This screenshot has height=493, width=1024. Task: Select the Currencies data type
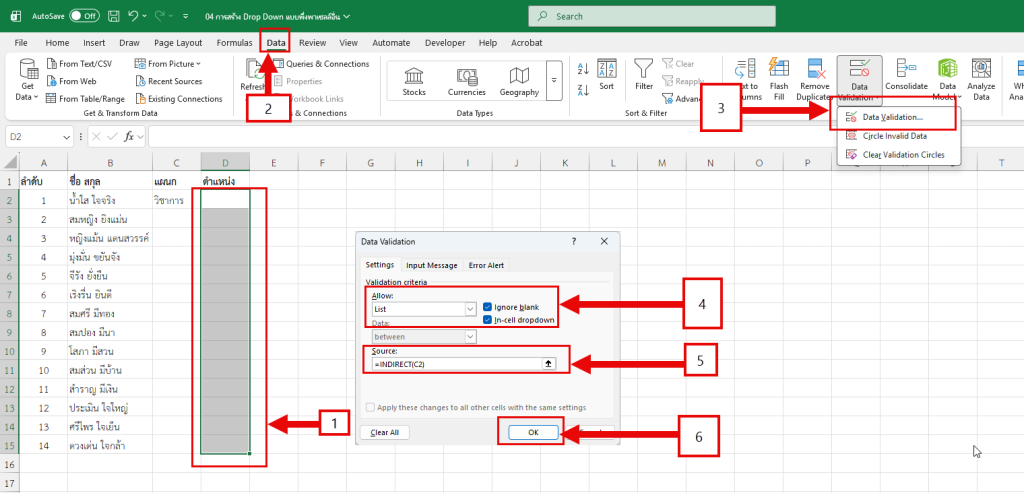point(466,81)
